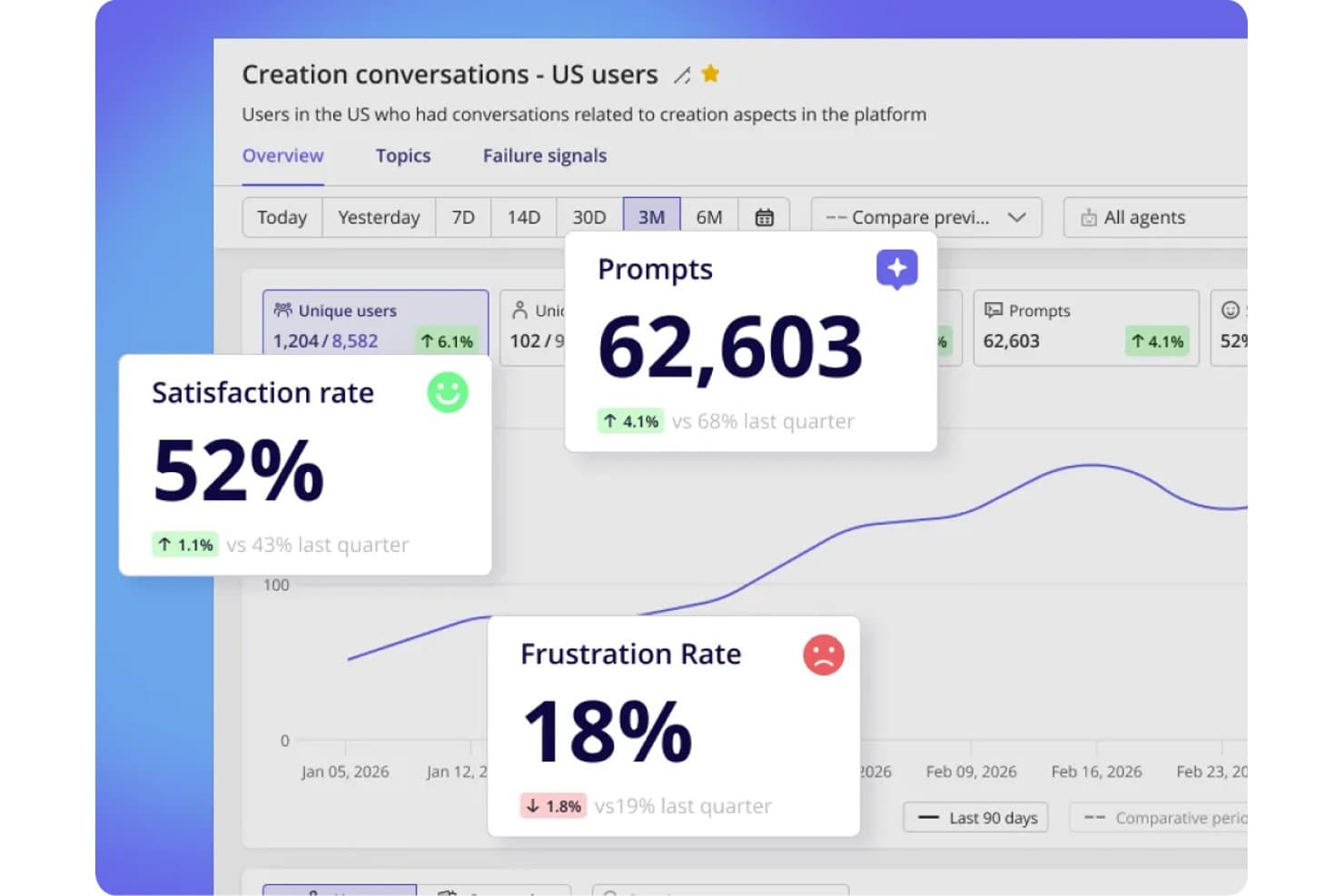This screenshot has width=1344, height=896.
Task: Open the Failure signals tab
Action: pos(544,156)
